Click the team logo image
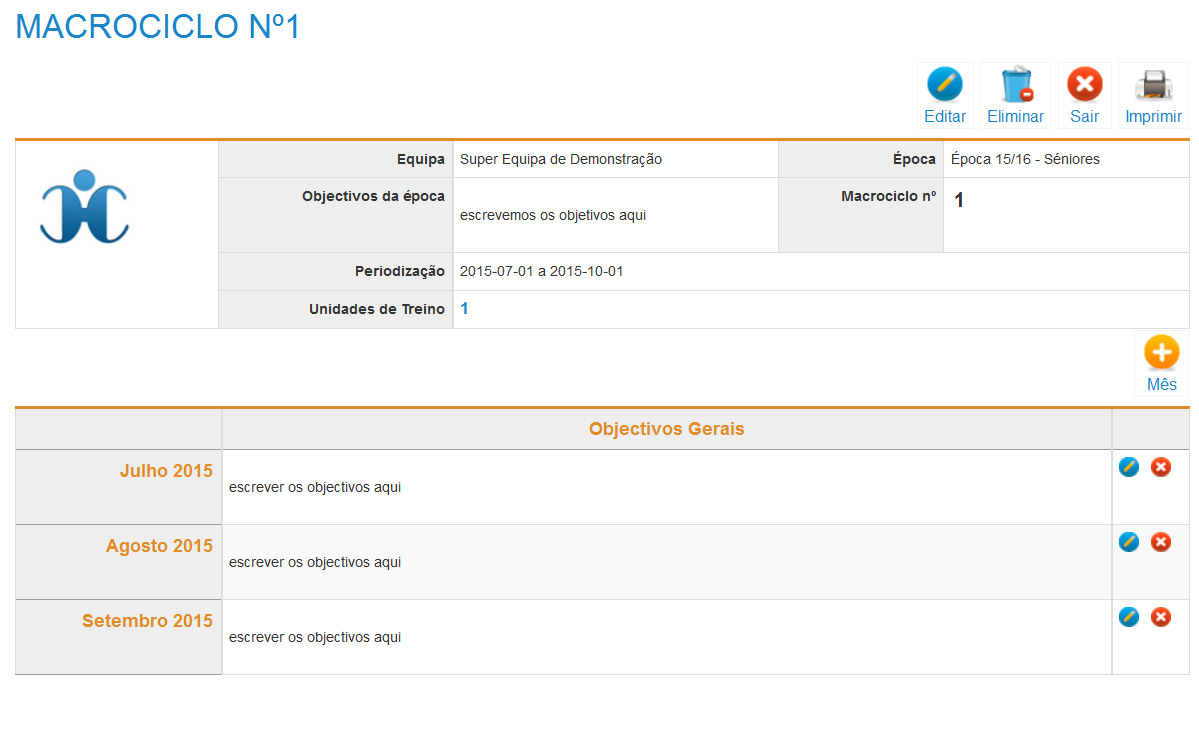Image resolution: width=1199 pixels, height=739 pixels. 84,207
